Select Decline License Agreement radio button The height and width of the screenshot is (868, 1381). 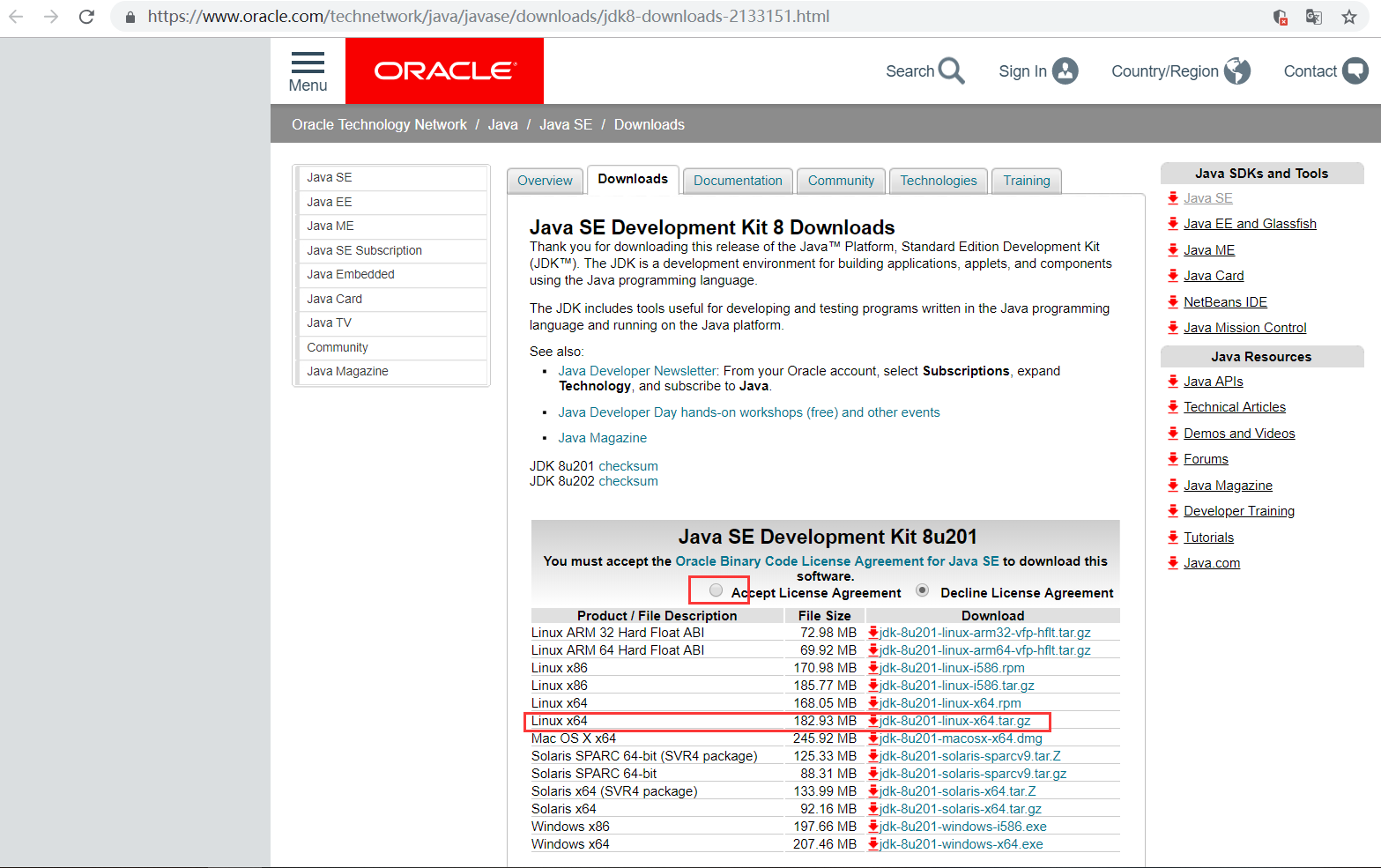click(922, 590)
